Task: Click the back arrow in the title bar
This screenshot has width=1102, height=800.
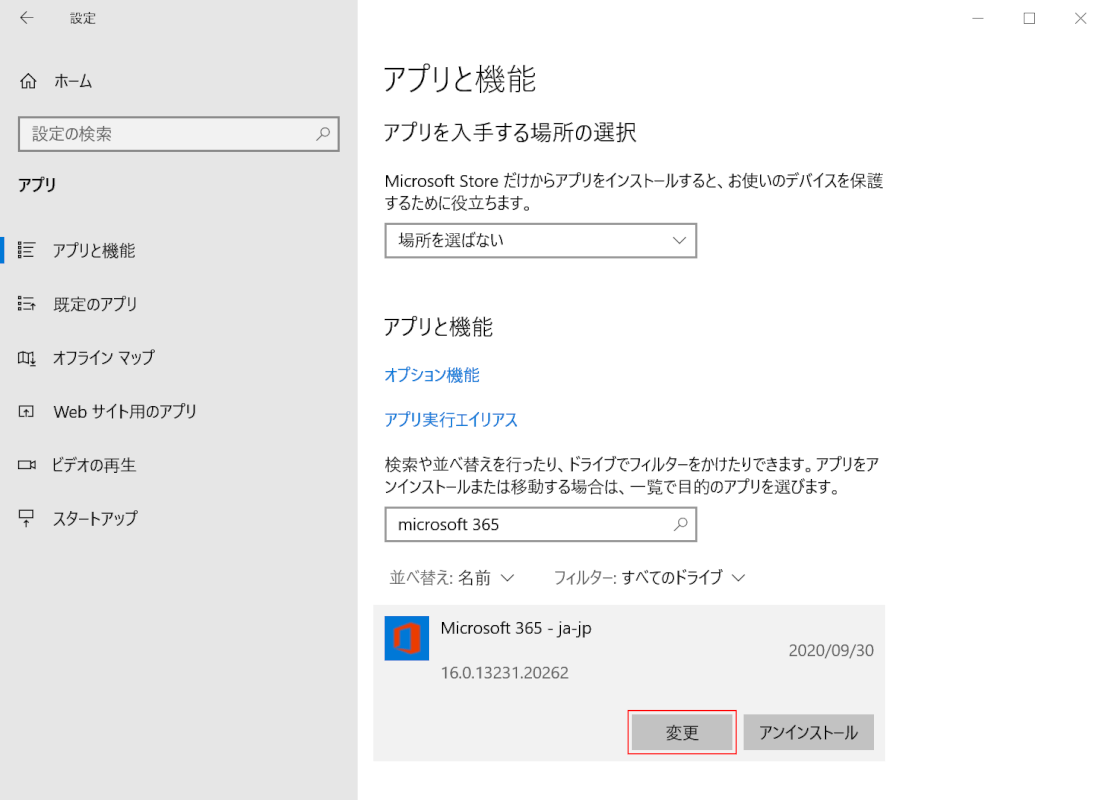Action: (x=26, y=18)
